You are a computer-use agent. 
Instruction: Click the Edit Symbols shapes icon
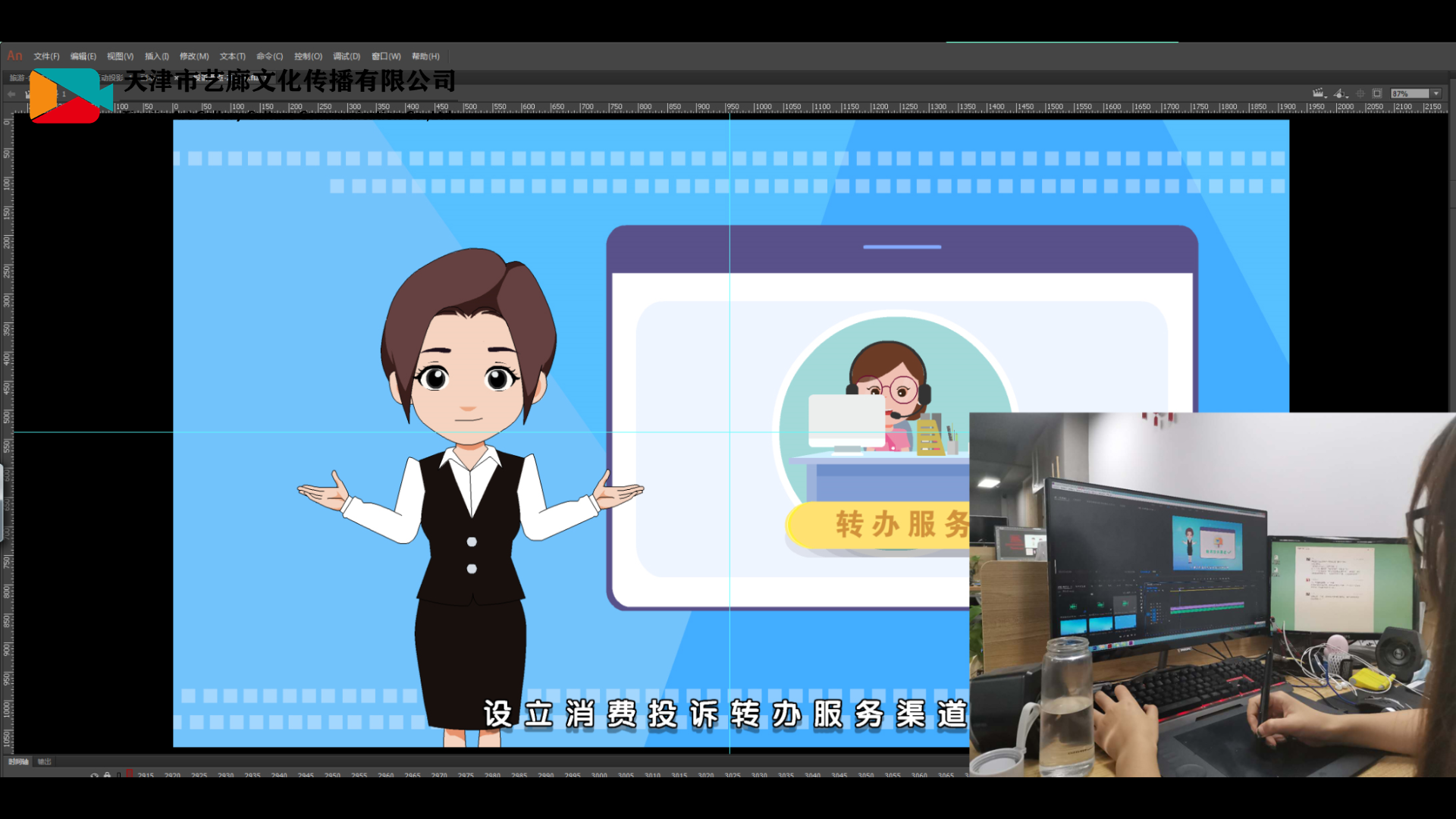[x=1340, y=93]
